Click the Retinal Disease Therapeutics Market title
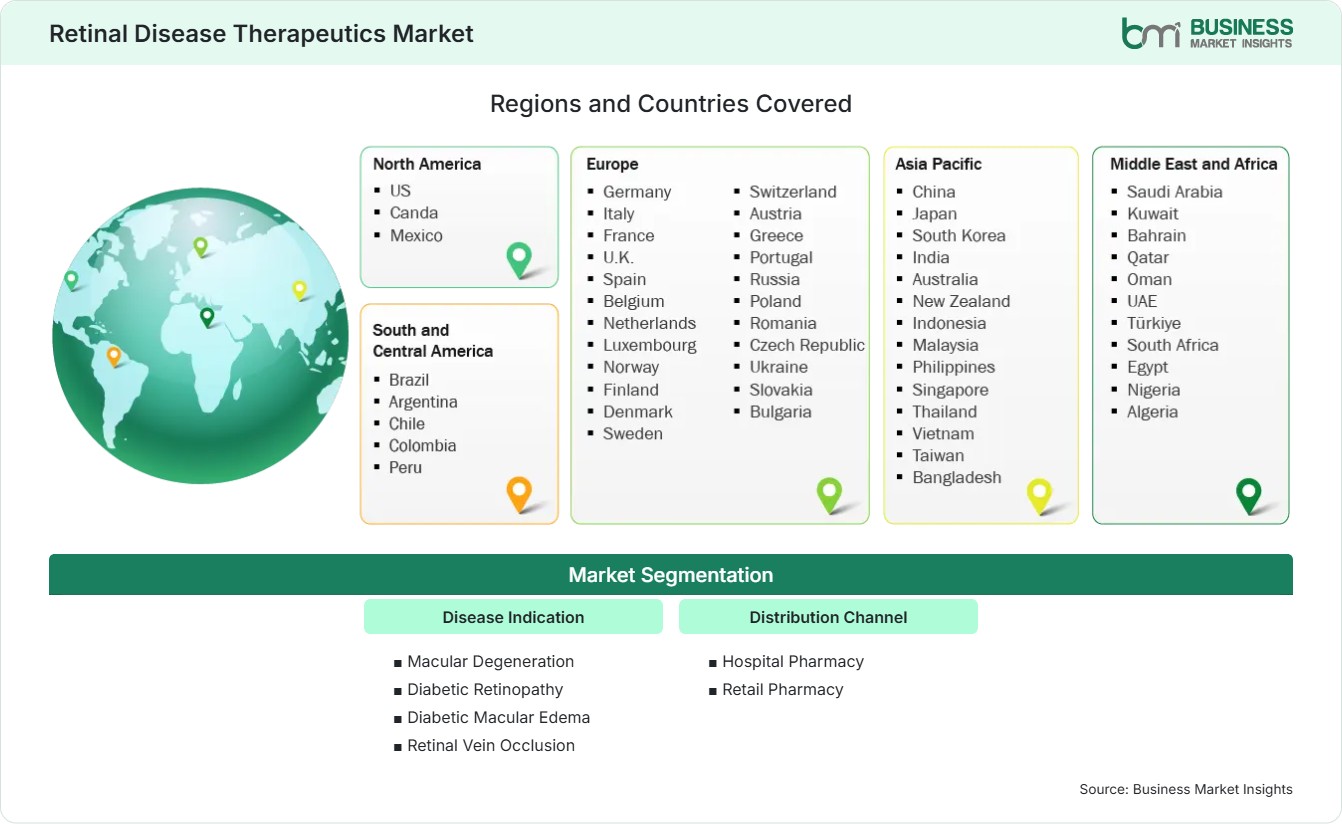 pyautogui.click(x=261, y=34)
